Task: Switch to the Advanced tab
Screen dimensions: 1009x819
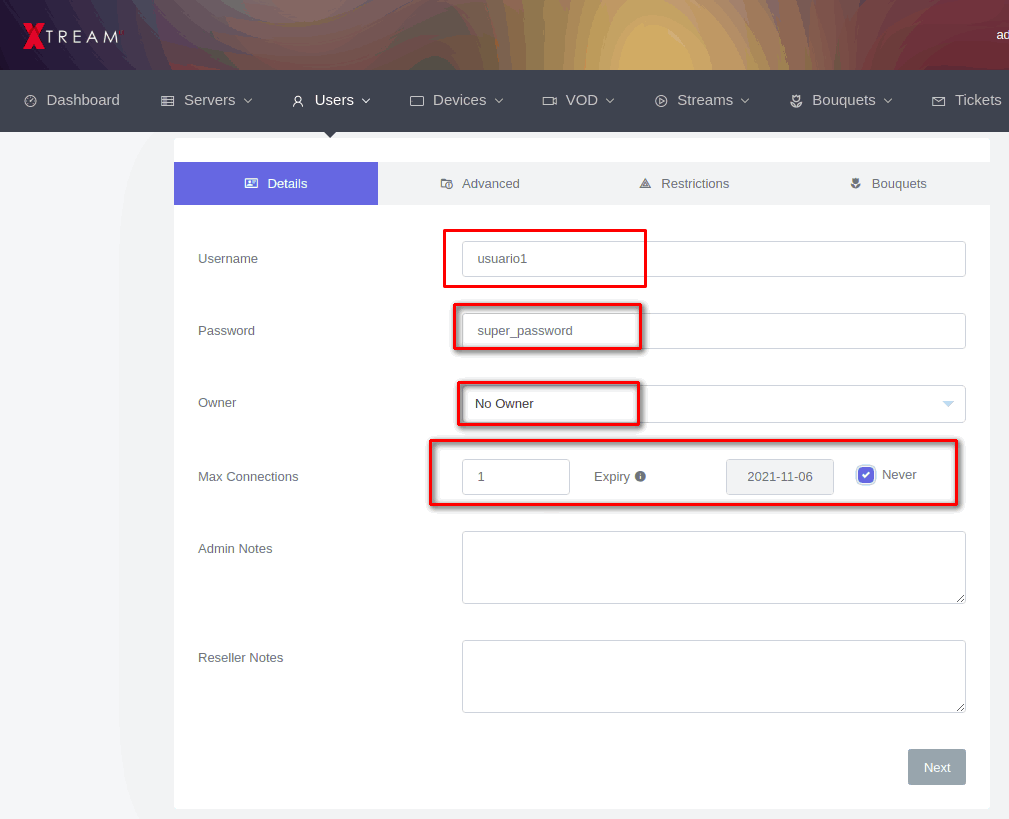Action: coord(480,184)
